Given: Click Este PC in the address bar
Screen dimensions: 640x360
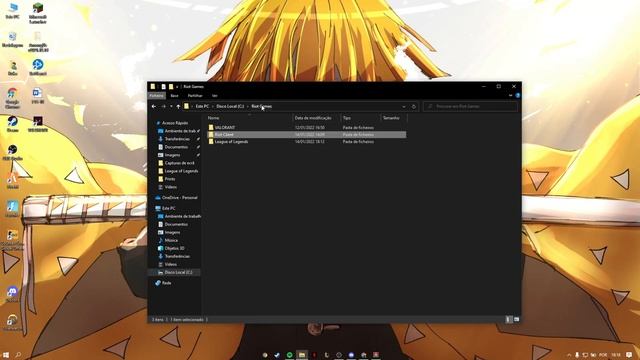Looking at the screenshot, I should point(202,106).
